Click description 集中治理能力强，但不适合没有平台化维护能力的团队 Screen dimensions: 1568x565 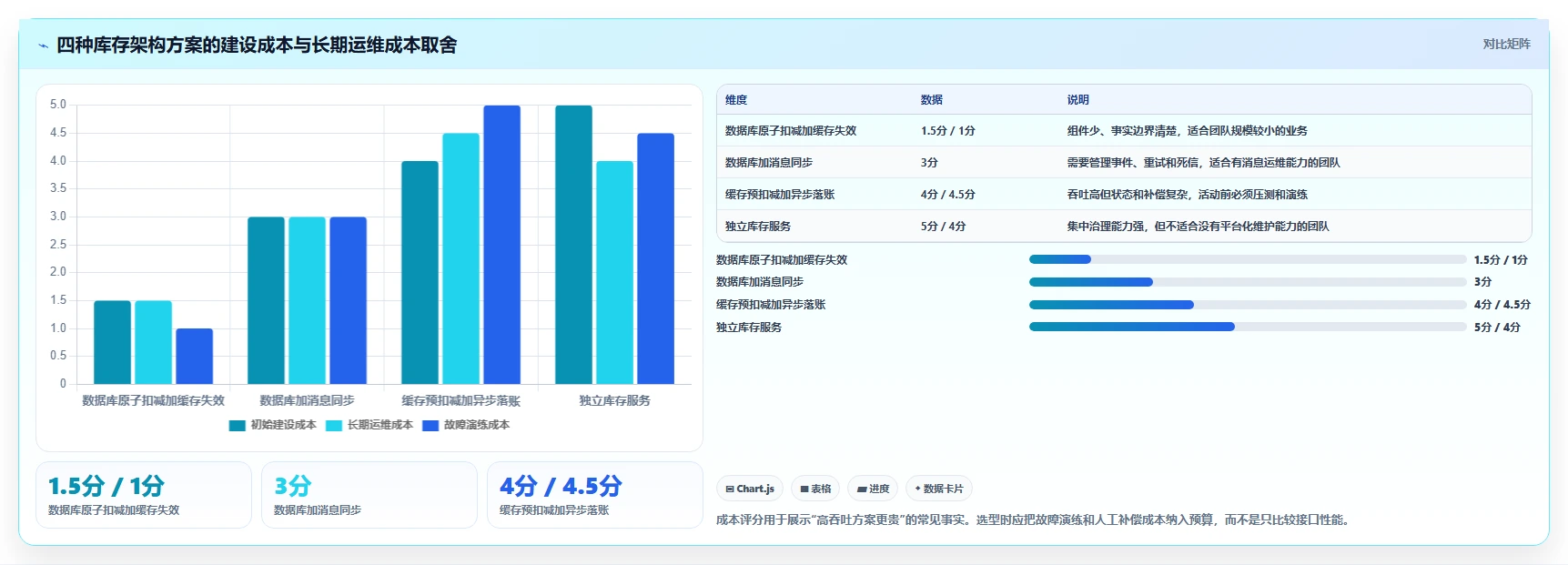pos(1198,227)
